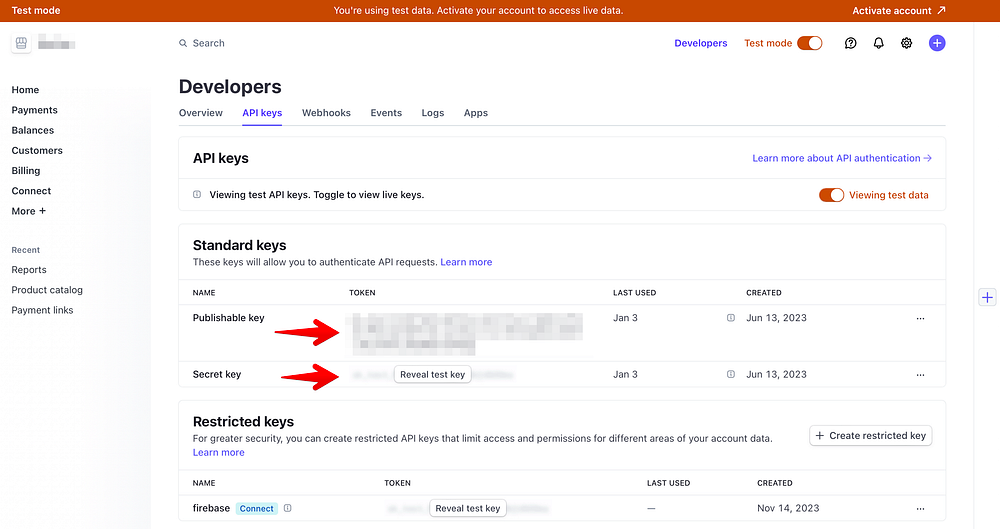Click info icon next to Secret key created date
The image size is (1000, 529).
[x=731, y=375]
